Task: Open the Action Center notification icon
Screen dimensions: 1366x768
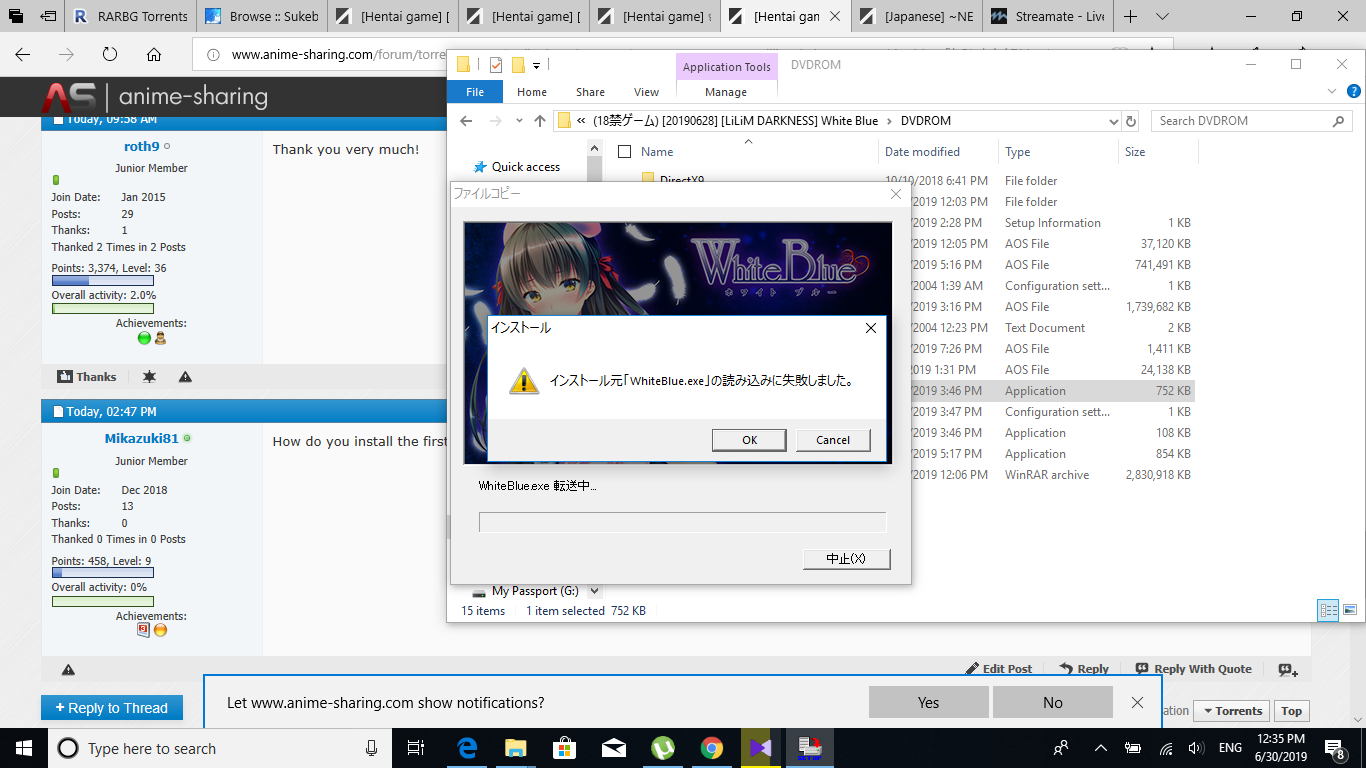Action: coord(1335,748)
